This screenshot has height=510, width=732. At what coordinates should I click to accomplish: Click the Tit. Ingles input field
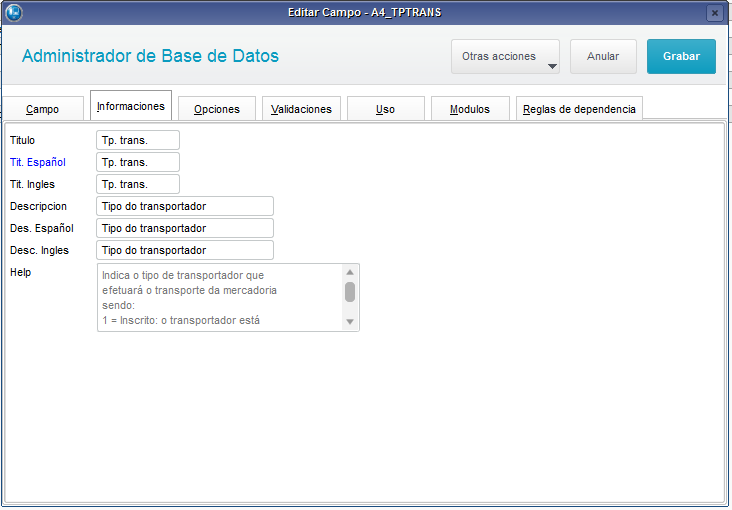click(138, 184)
